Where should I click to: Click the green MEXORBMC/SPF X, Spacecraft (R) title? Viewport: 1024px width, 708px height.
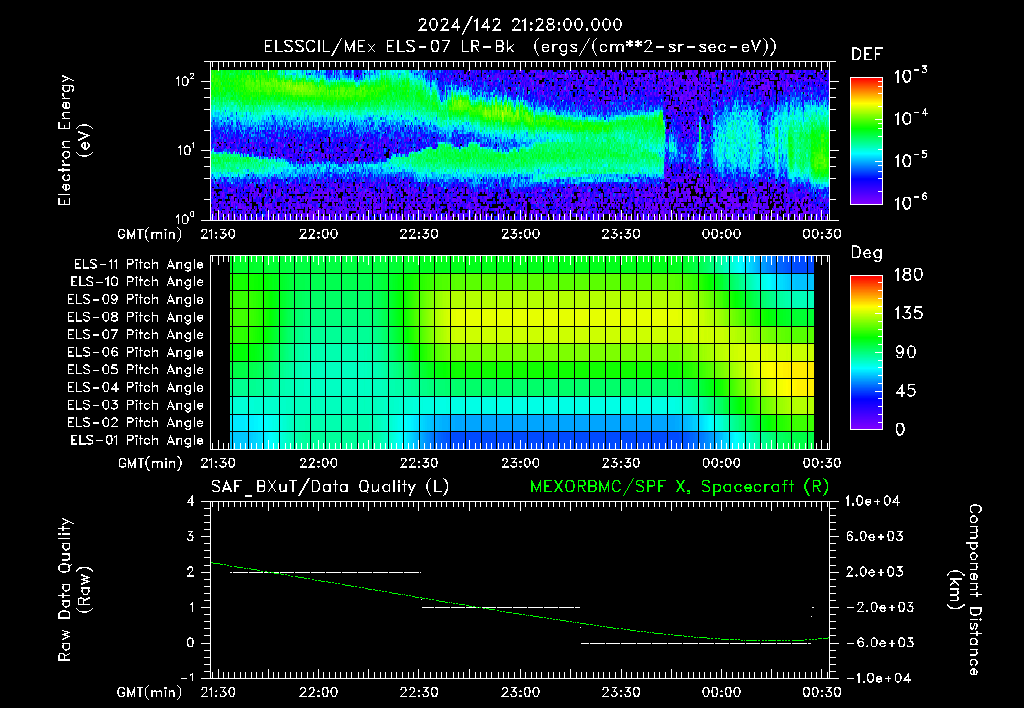pos(679,487)
